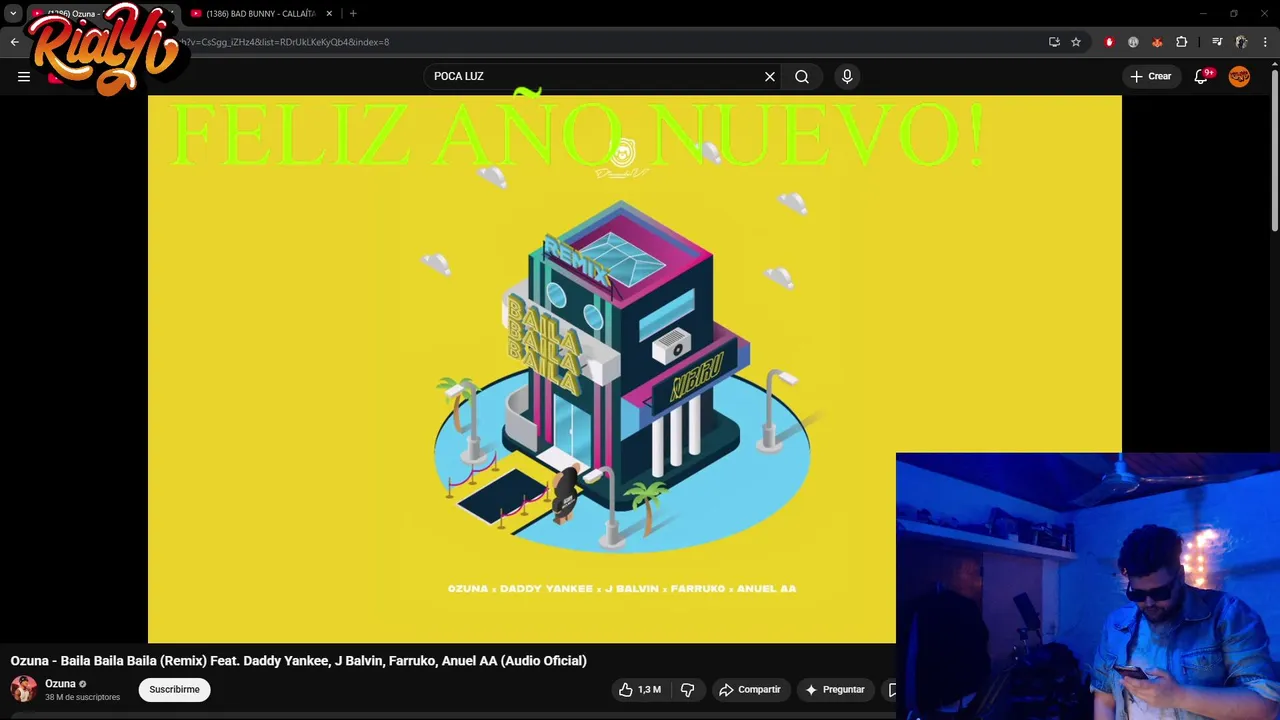
Task: Click the Crear button
Action: point(1151,76)
